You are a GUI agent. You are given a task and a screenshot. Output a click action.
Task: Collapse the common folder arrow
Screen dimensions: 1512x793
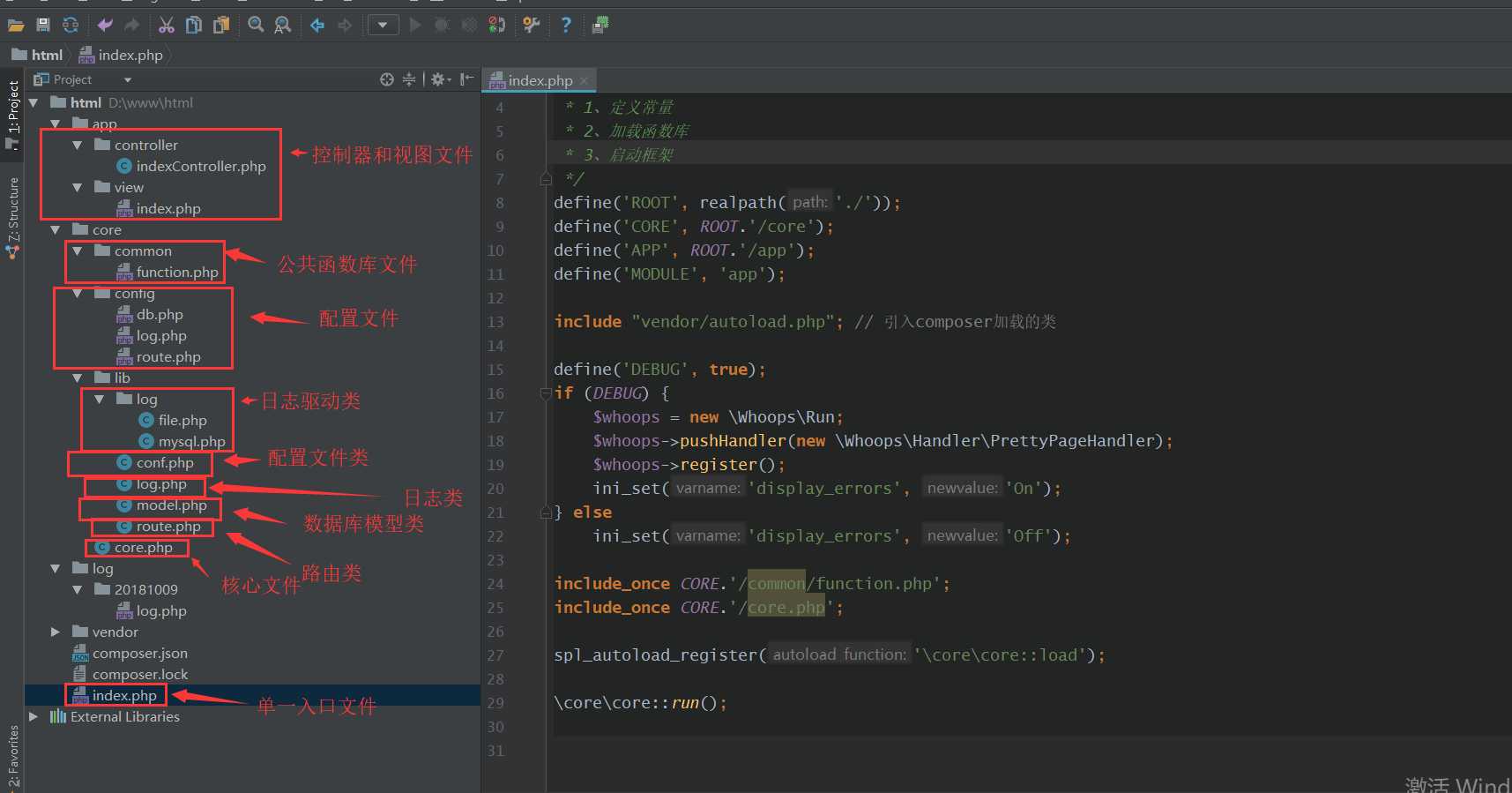[78, 251]
